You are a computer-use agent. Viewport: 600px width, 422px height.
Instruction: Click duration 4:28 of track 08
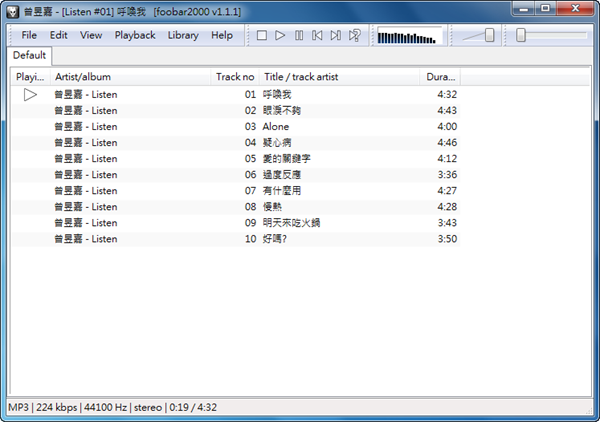tap(447, 207)
